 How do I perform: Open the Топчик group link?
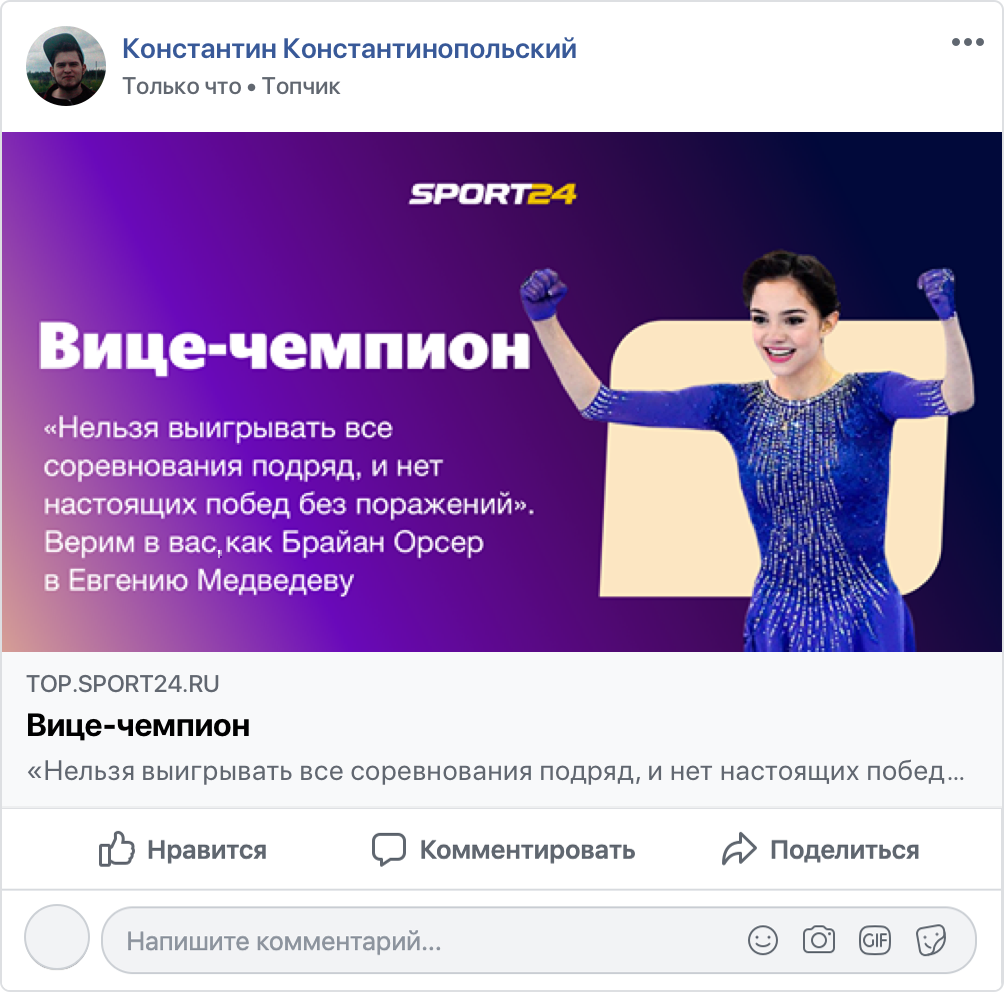tap(301, 86)
